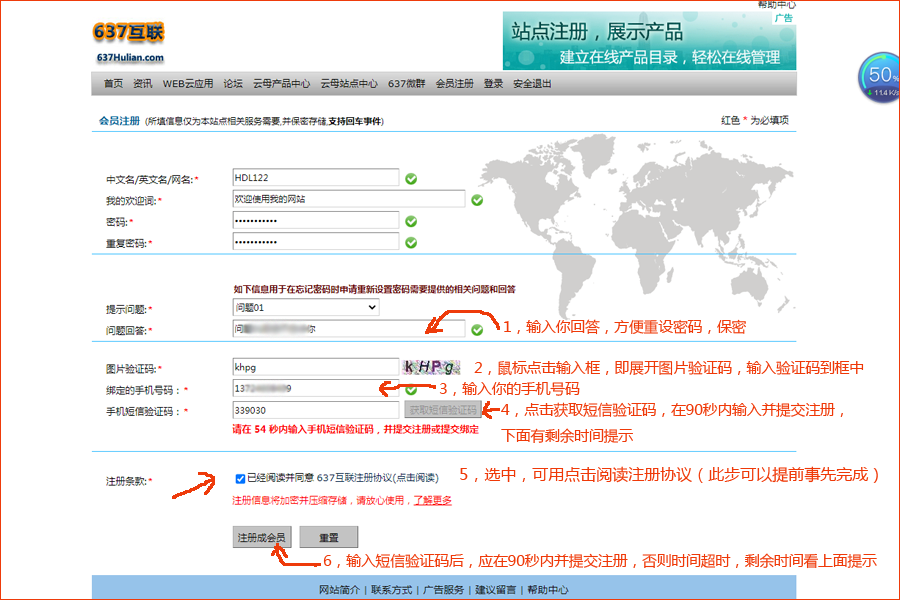Click the 站点注册 banner advertisement
Viewport: 900px width, 600px height.
click(649, 41)
